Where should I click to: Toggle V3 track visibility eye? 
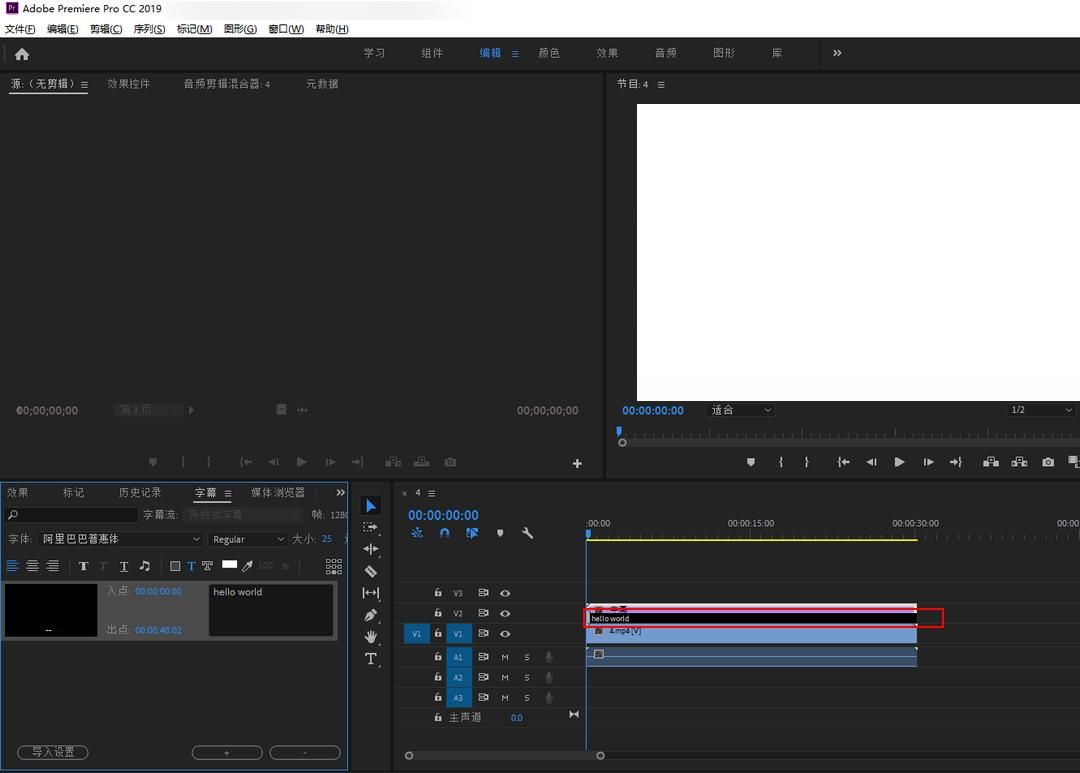[505, 593]
